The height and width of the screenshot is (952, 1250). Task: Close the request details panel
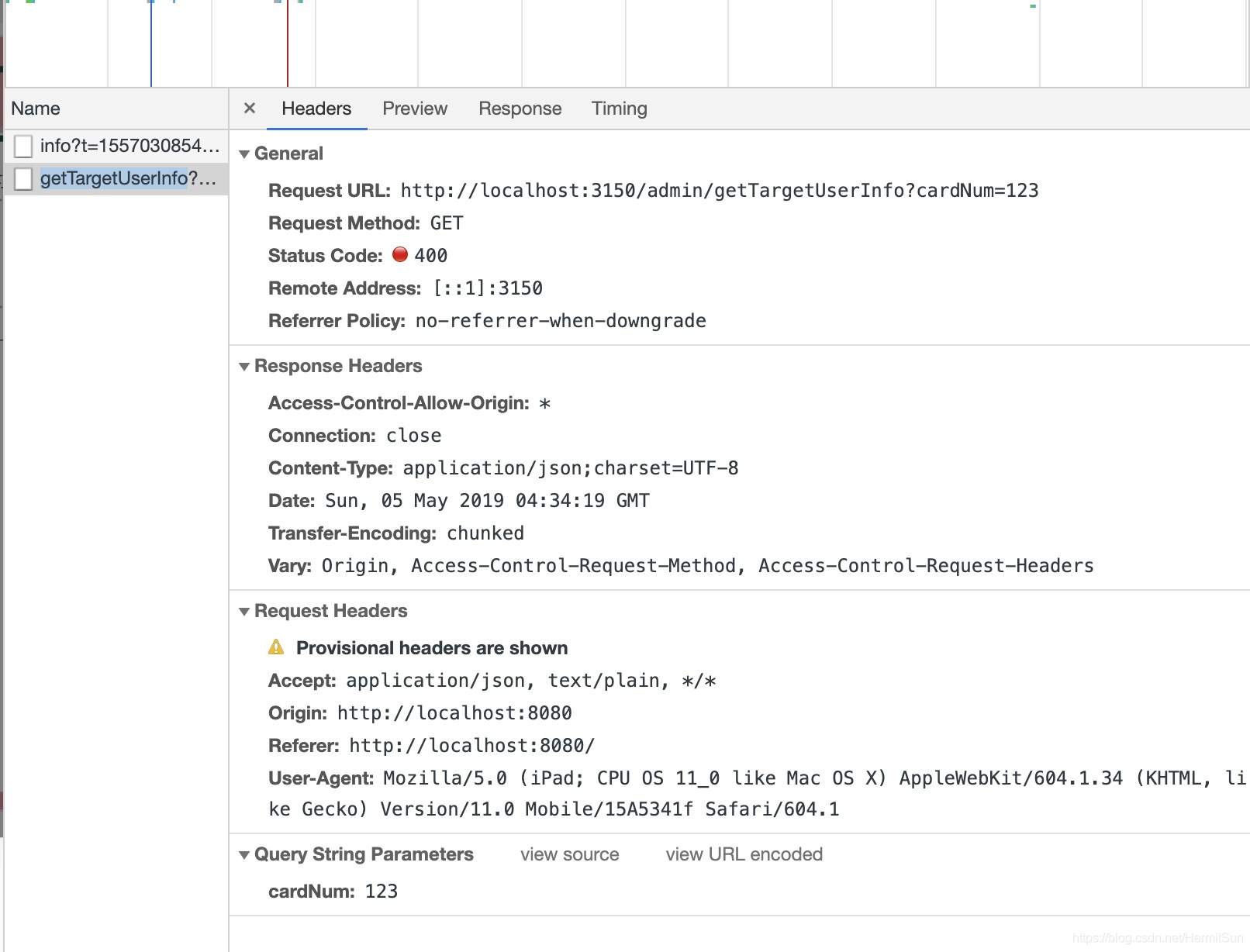pos(250,108)
